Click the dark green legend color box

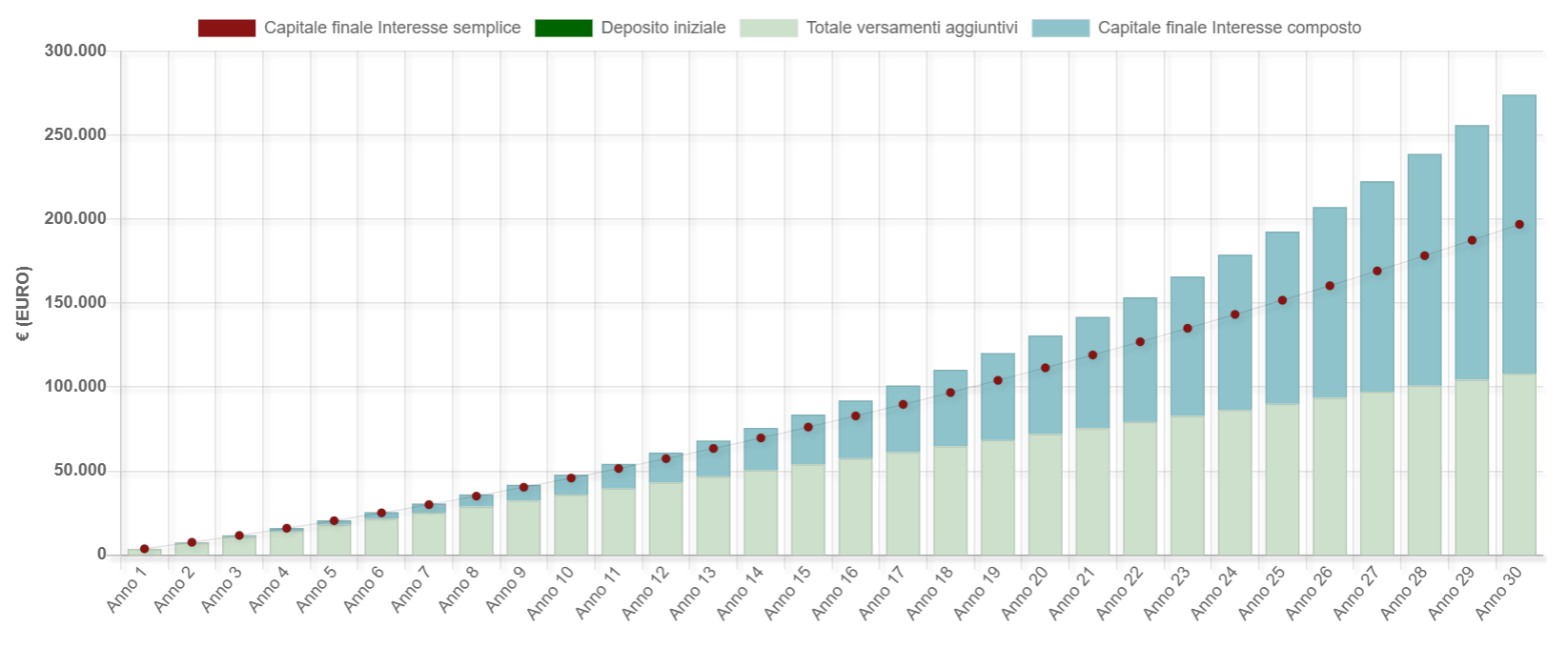[563, 28]
